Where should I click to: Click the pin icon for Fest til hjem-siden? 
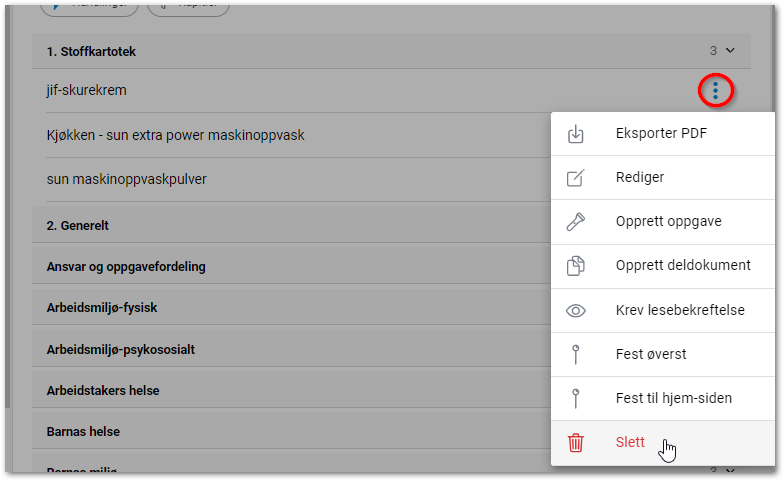pyautogui.click(x=576, y=399)
